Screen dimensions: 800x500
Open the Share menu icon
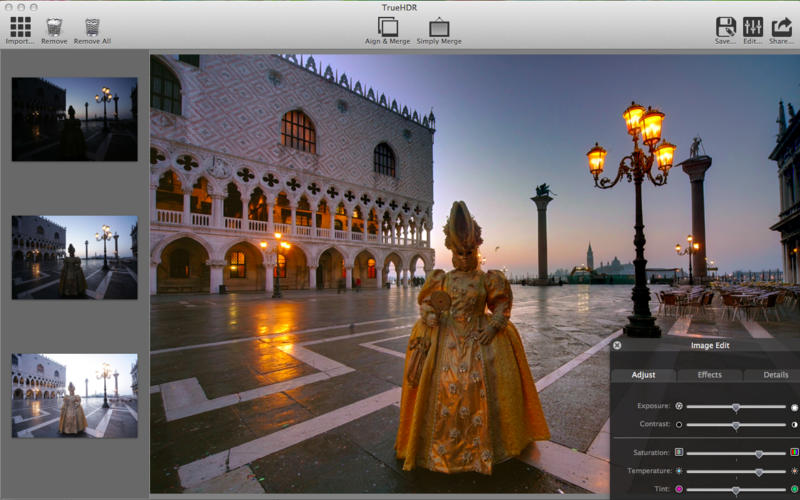[781, 27]
